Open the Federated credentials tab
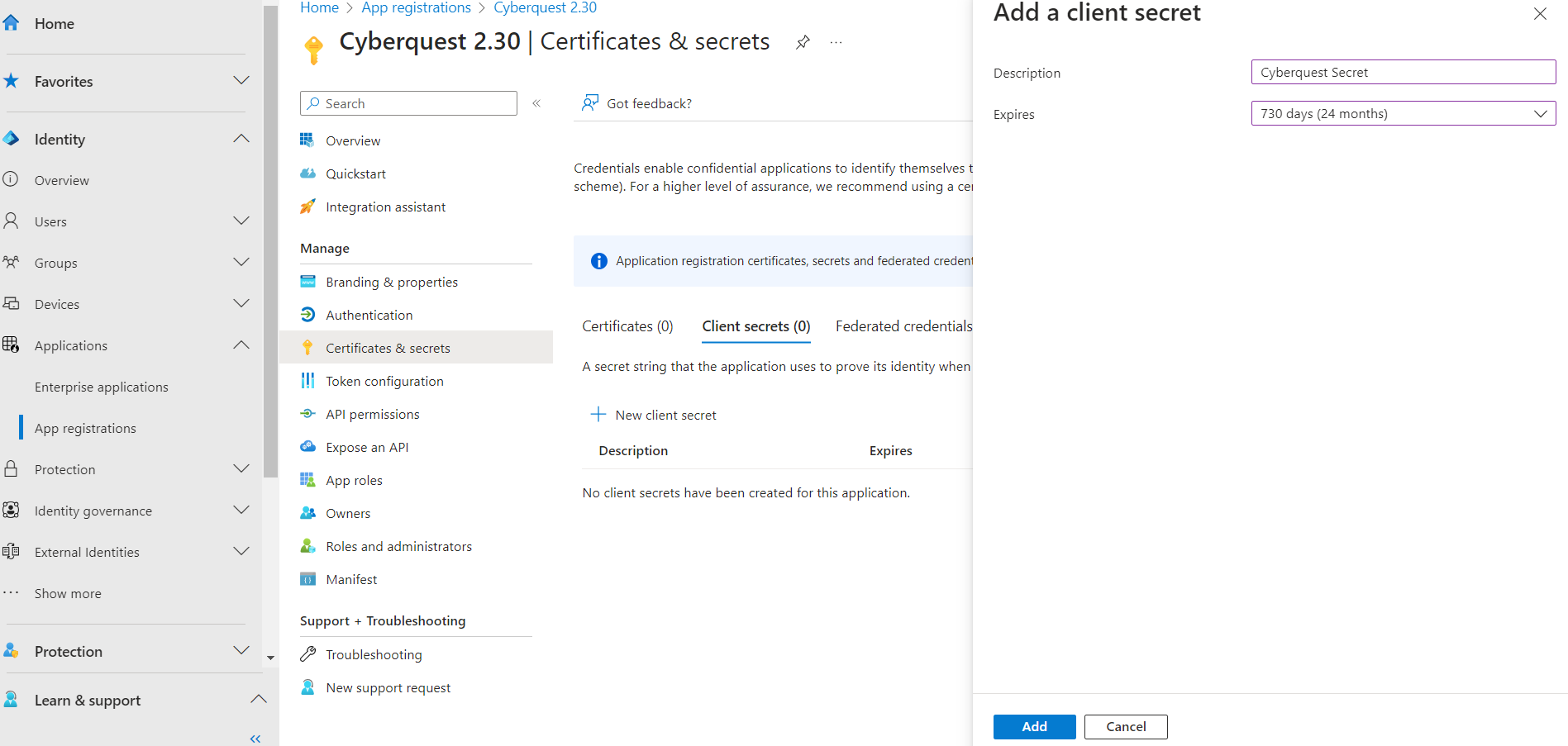The image size is (1568, 746). (903, 326)
